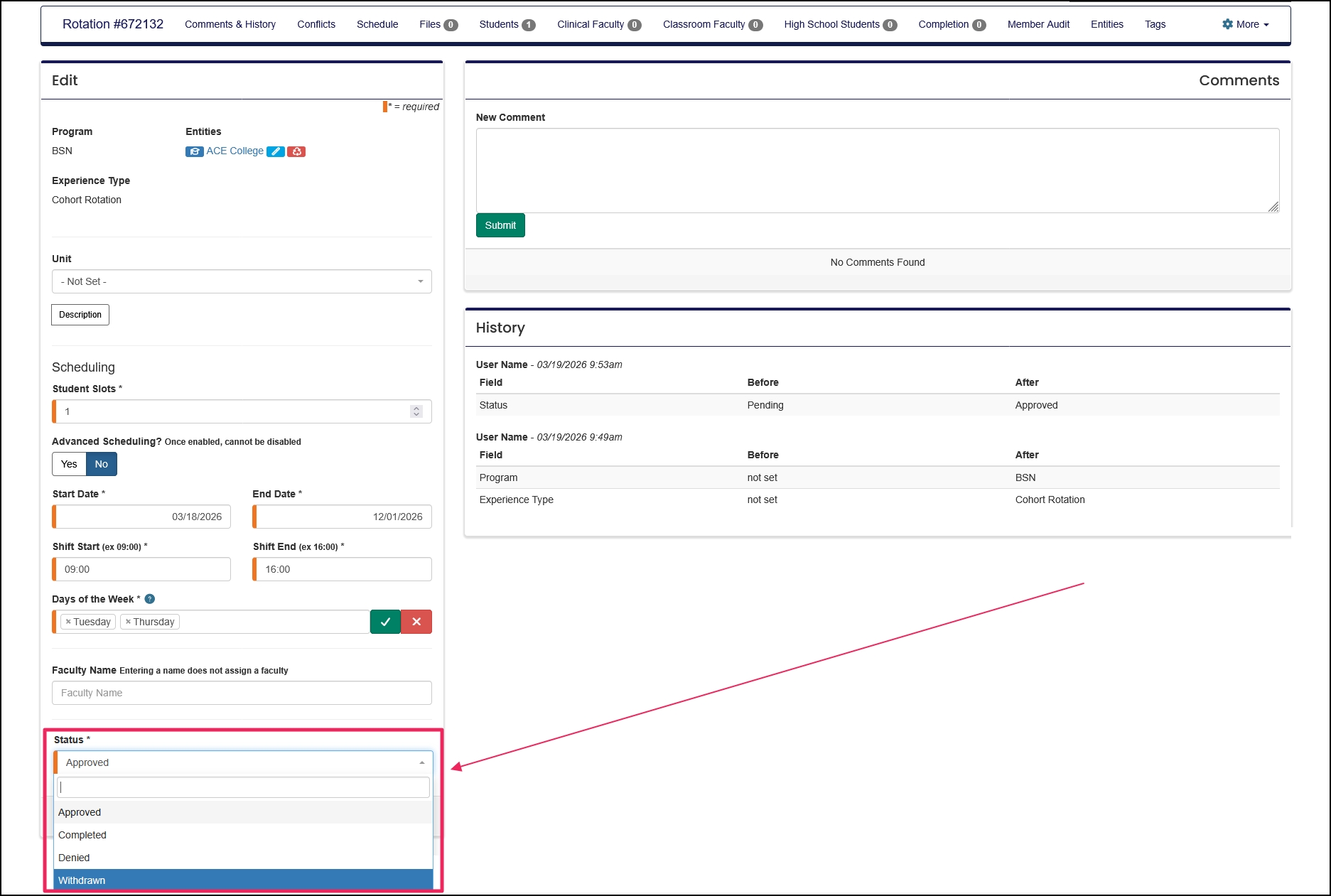Screen dimensions: 1331x896
Task: Click the 03/19/2026 9:49am history timestamp
Action: point(579,437)
